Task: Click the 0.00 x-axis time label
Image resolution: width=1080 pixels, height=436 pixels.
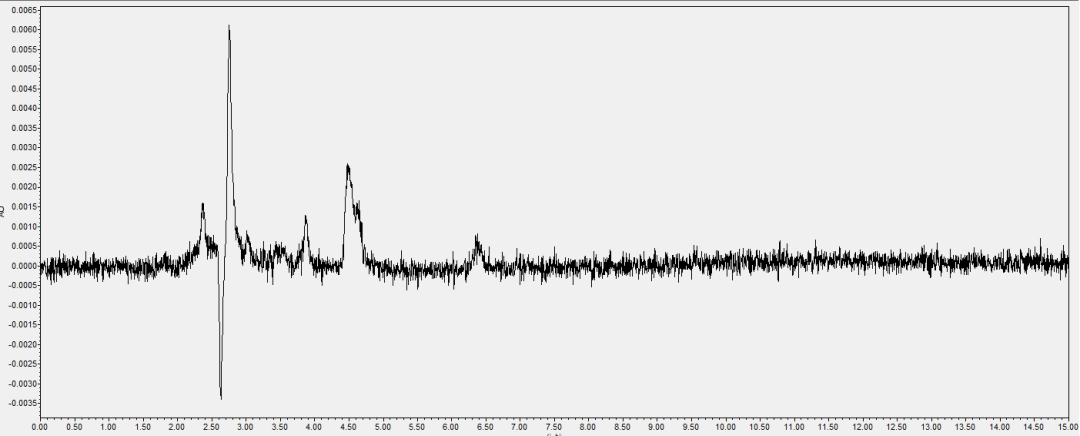Action: 40,427
